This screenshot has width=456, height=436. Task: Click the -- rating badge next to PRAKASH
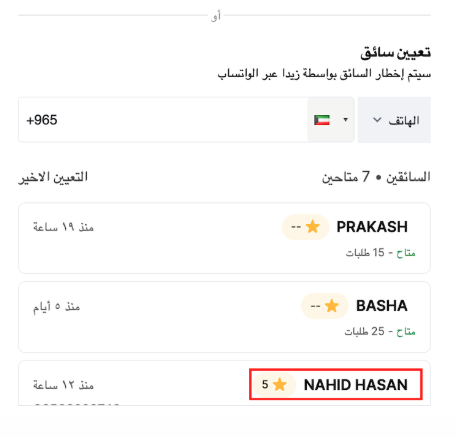tap(306, 227)
